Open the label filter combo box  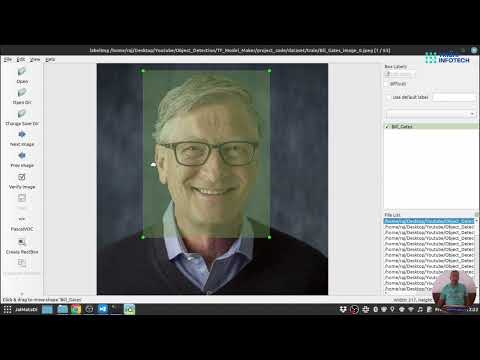pyautogui.click(x=431, y=114)
